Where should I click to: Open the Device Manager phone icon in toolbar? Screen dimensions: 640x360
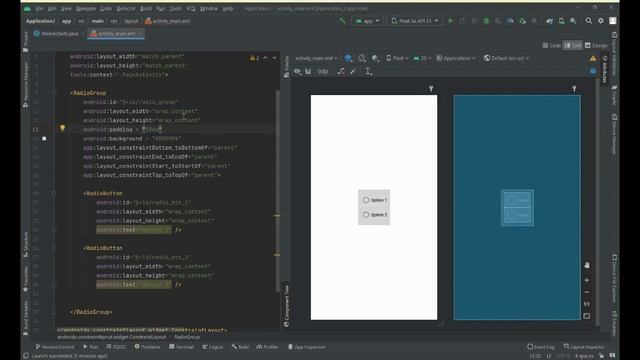562,21
